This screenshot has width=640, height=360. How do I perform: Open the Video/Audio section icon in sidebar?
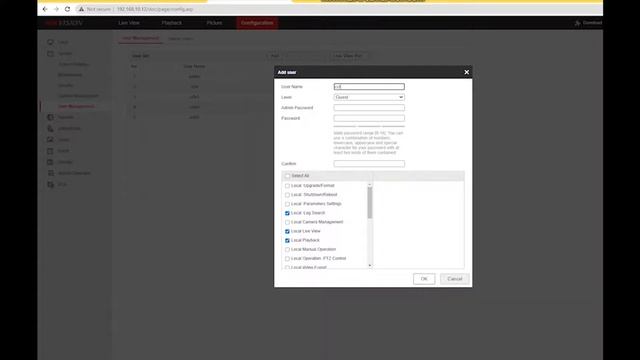tap(50, 128)
